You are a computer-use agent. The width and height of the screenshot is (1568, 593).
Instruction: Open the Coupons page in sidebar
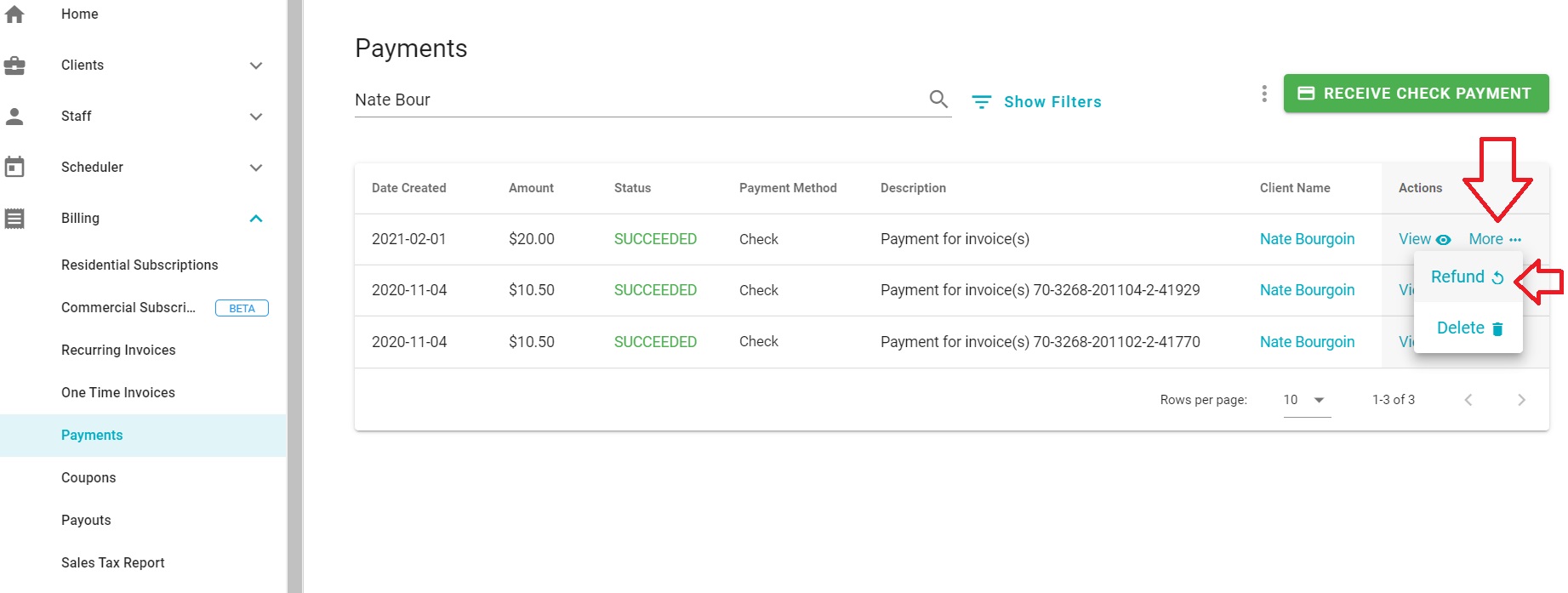click(88, 477)
